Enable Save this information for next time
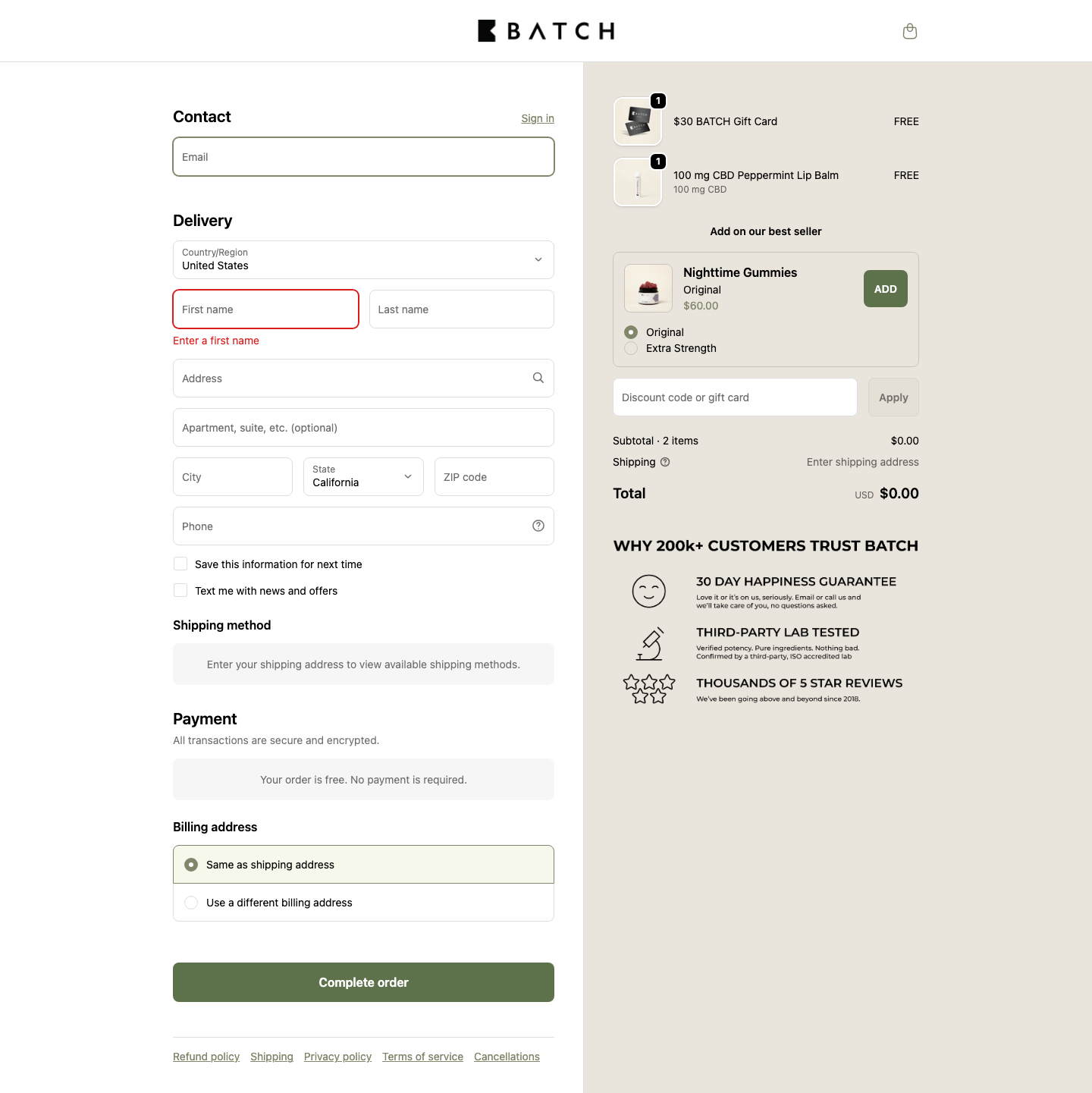The image size is (1092, 1093). point(180,564)
